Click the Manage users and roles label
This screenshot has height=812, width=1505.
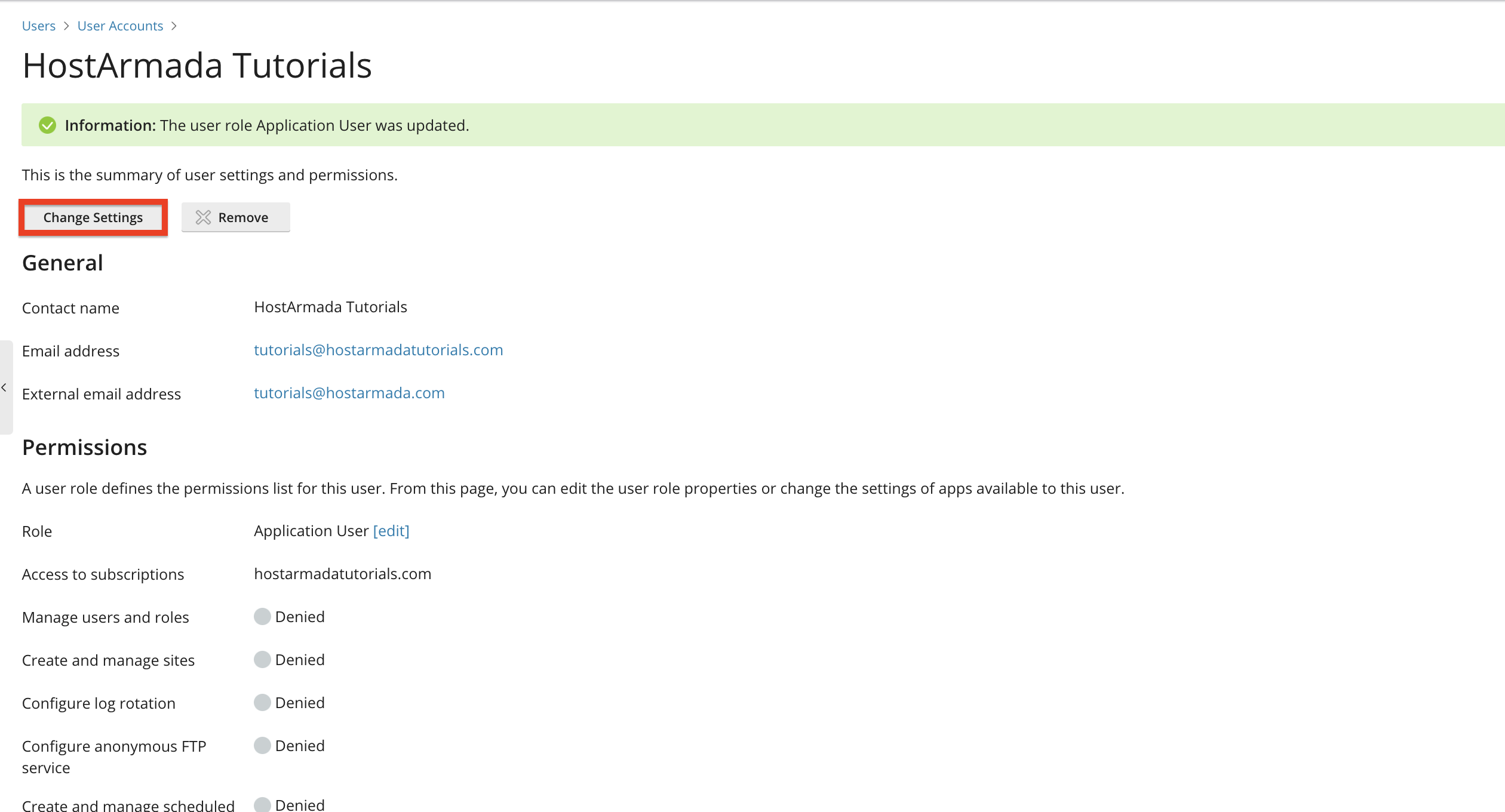[x=106, y=617]
